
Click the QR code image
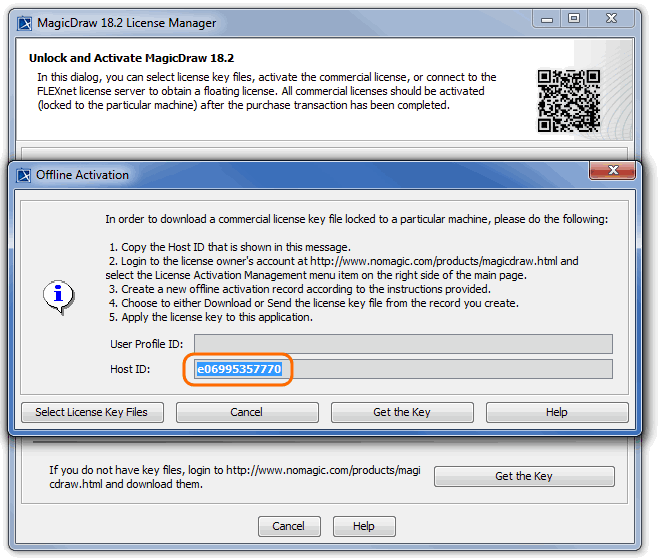click(569, 100)
